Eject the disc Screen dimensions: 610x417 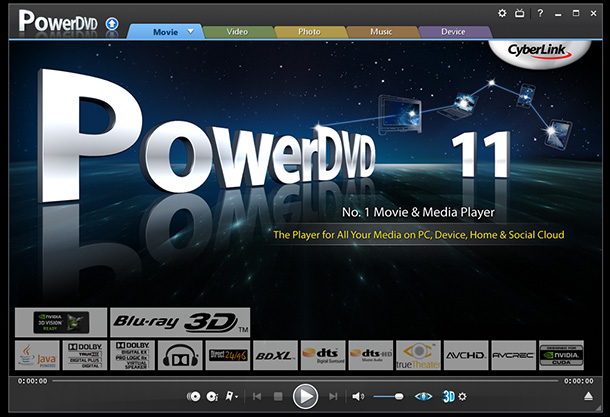589,396
